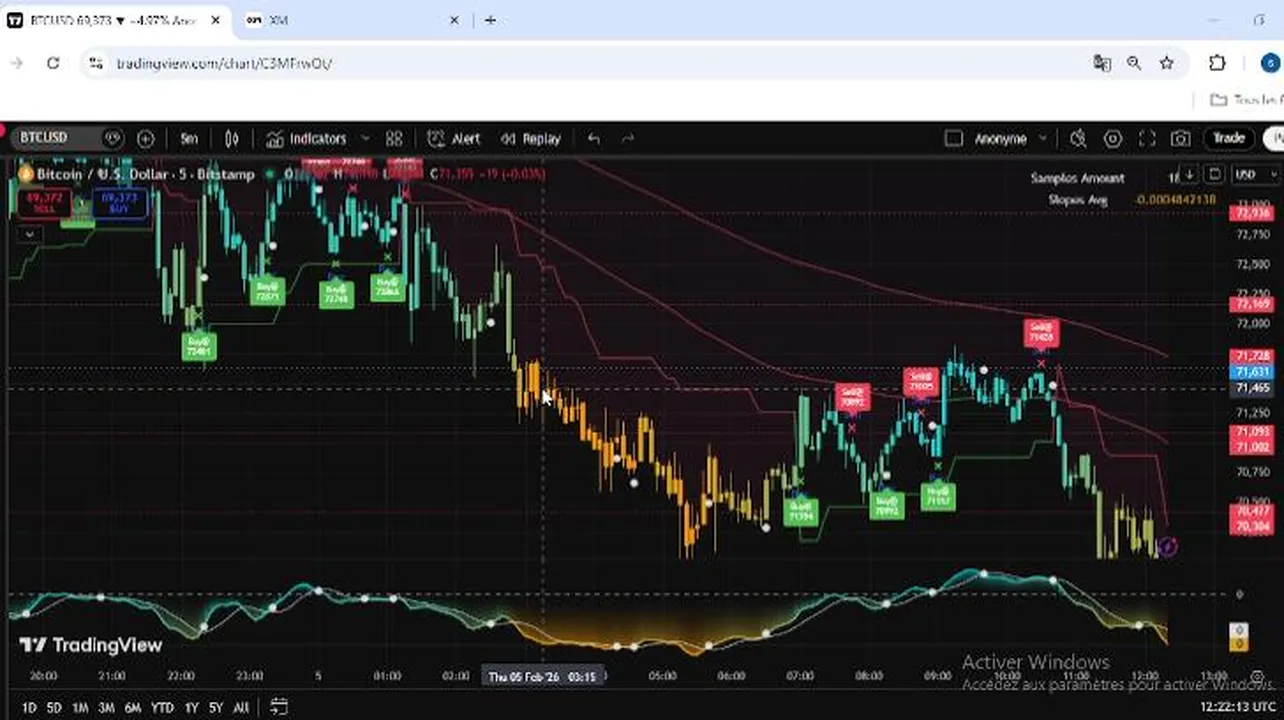Open the go to date calendar icon

279,707
